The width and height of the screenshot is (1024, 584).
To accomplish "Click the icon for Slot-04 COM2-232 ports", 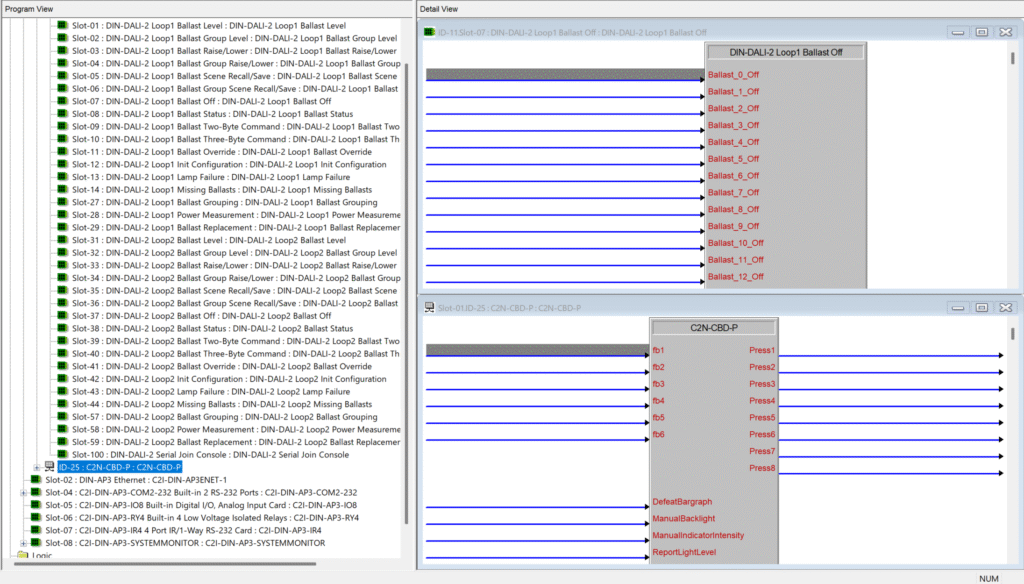I will (36, 493).
